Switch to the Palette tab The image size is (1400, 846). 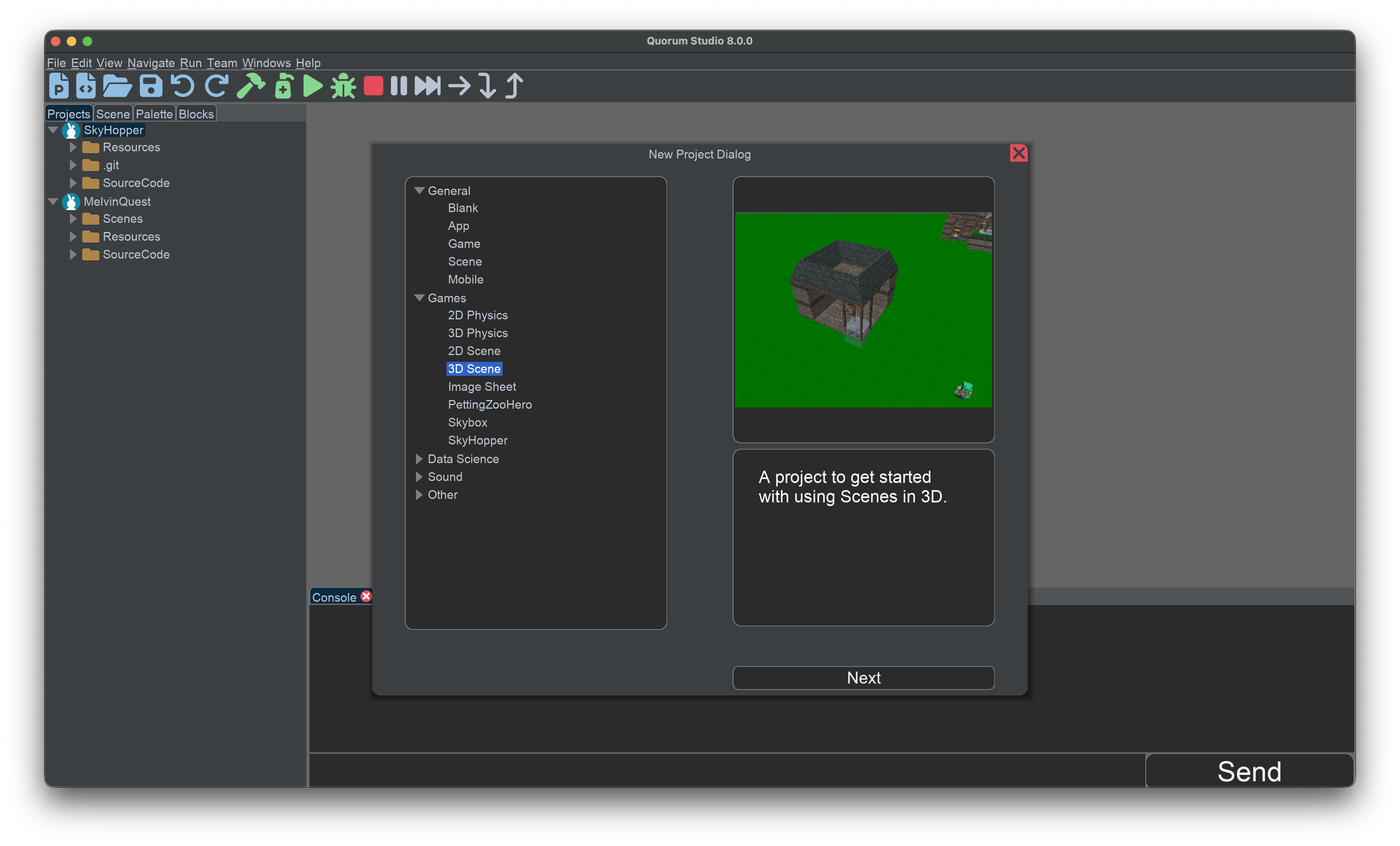point(154,114)
